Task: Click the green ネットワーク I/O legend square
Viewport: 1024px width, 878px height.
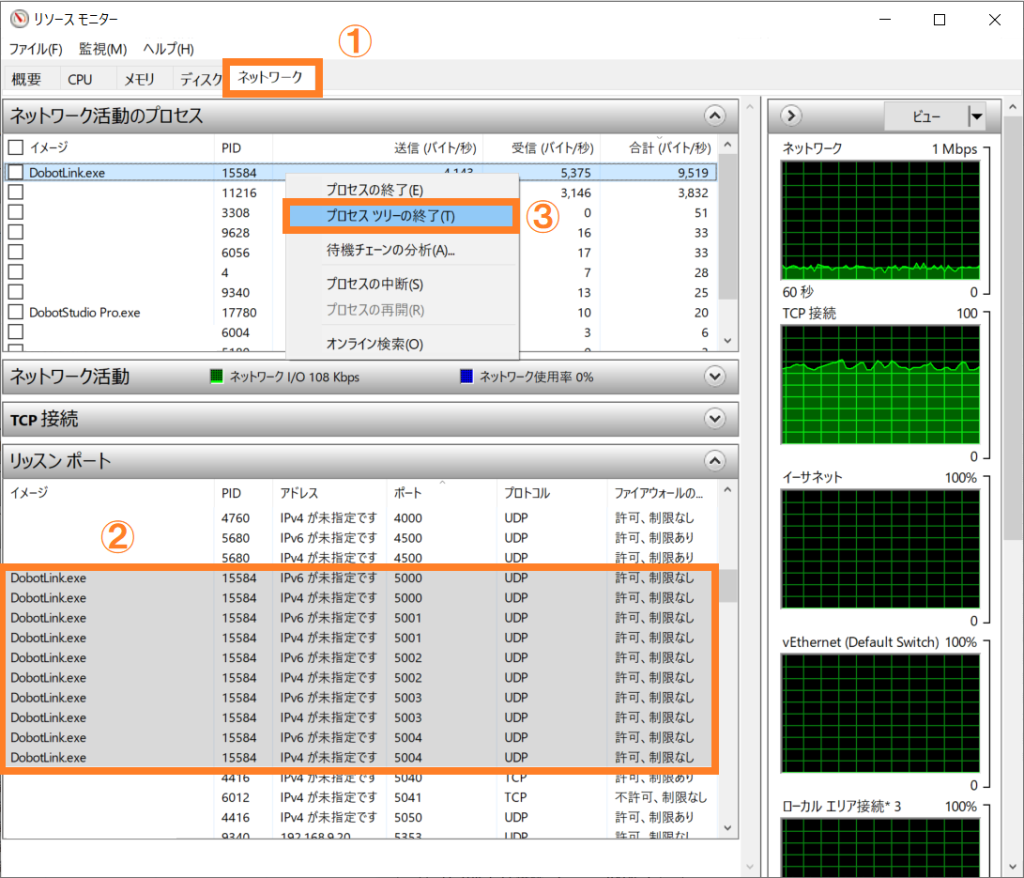Action: pos(216,376)
